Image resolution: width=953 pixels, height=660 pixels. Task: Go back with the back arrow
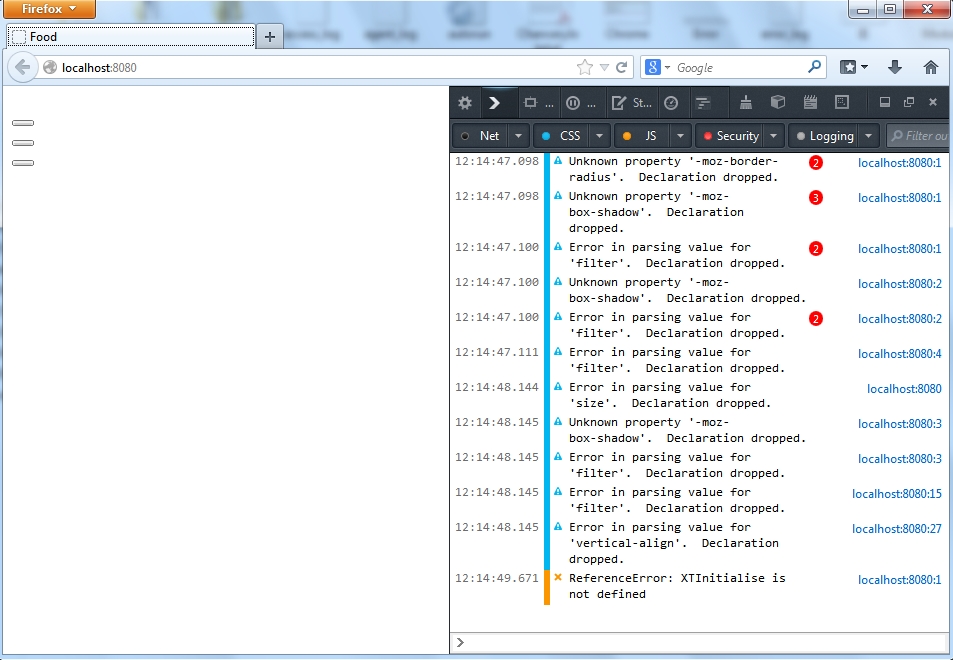pos(22,67)
